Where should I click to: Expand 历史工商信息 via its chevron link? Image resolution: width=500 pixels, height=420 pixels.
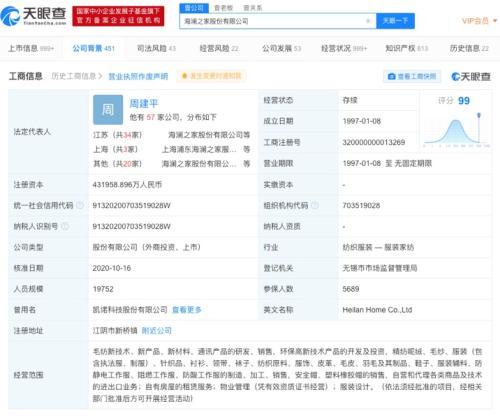pos(77,76)
